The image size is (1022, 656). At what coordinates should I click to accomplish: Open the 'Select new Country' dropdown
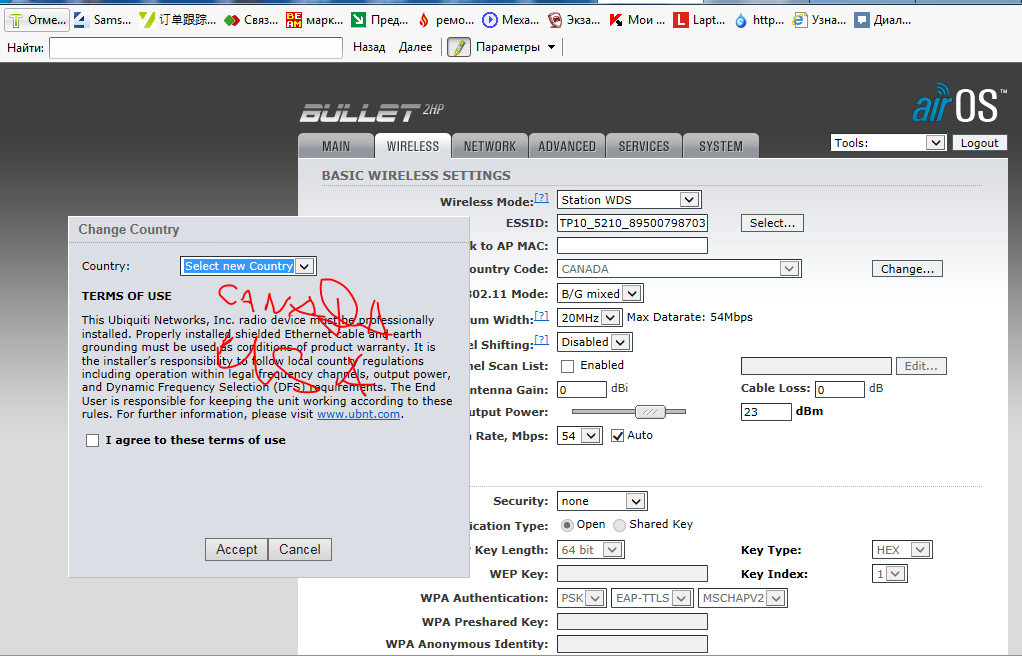point(248,265)
